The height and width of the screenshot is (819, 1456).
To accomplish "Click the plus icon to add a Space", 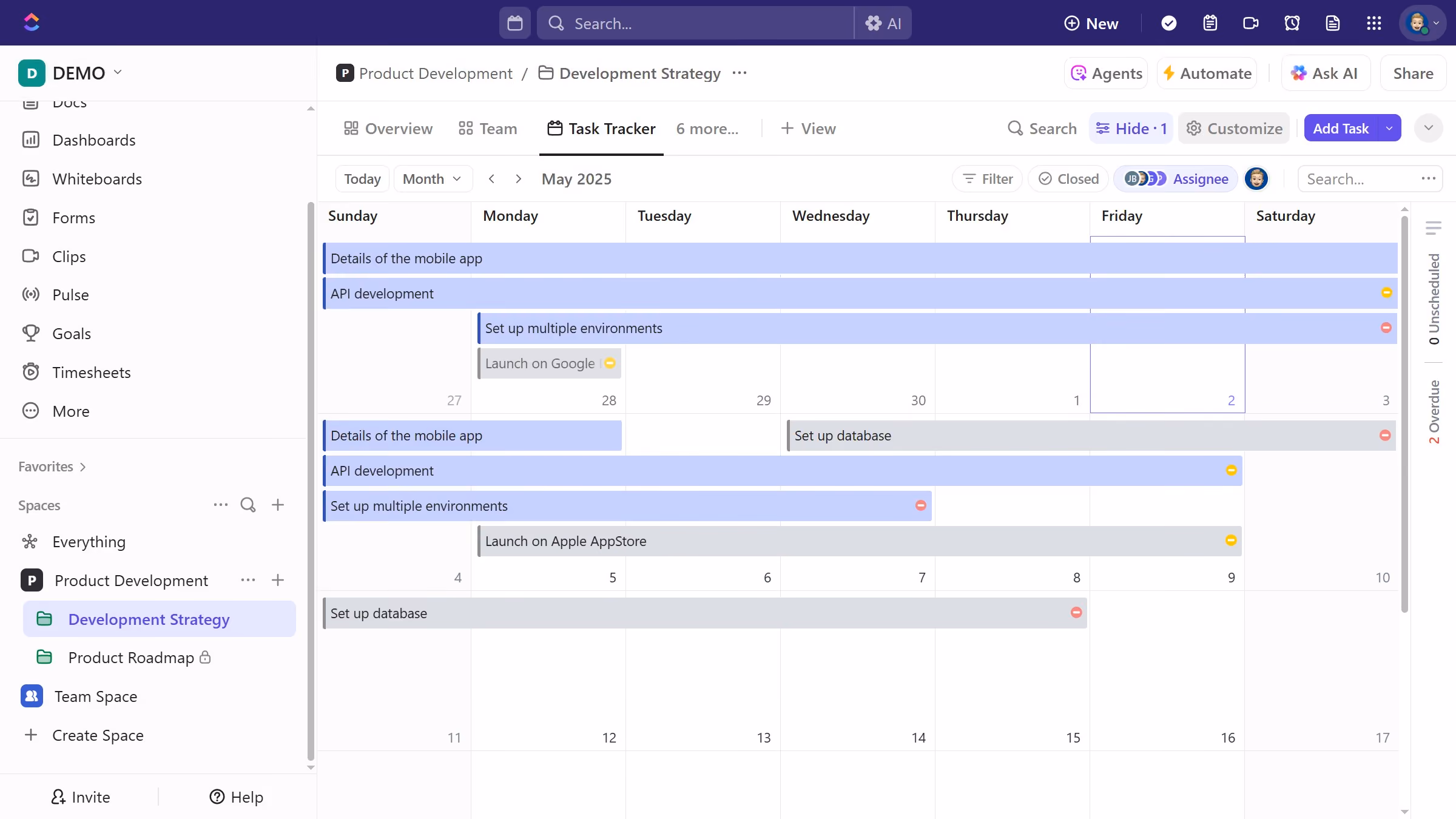I will pyautogui.click(x=278, y=505).
